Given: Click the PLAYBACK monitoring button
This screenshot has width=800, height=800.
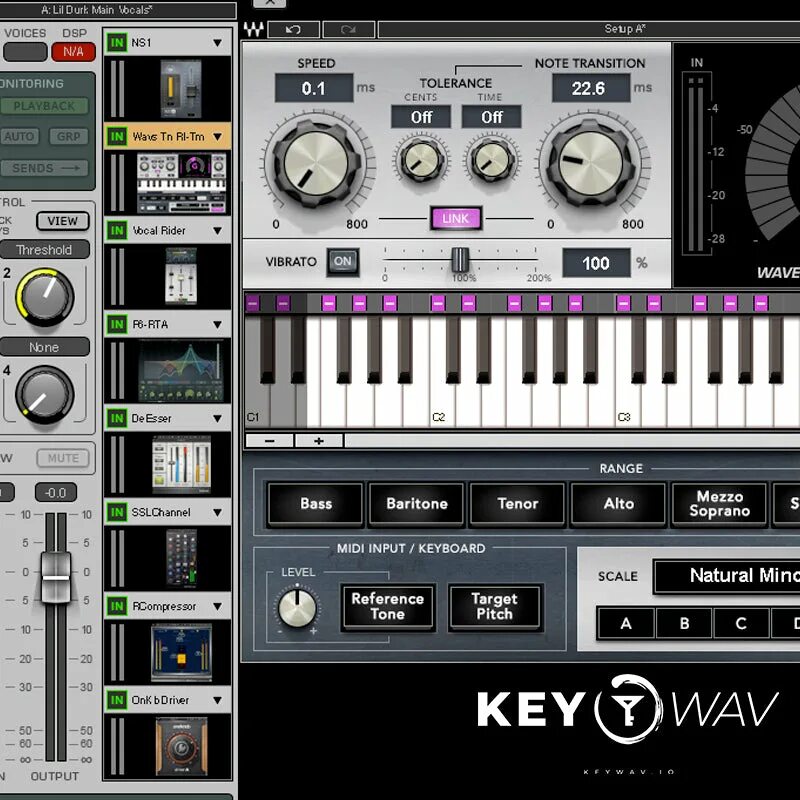Looking at the screenshot, I should pyautogui.click(x=44, y=106).
